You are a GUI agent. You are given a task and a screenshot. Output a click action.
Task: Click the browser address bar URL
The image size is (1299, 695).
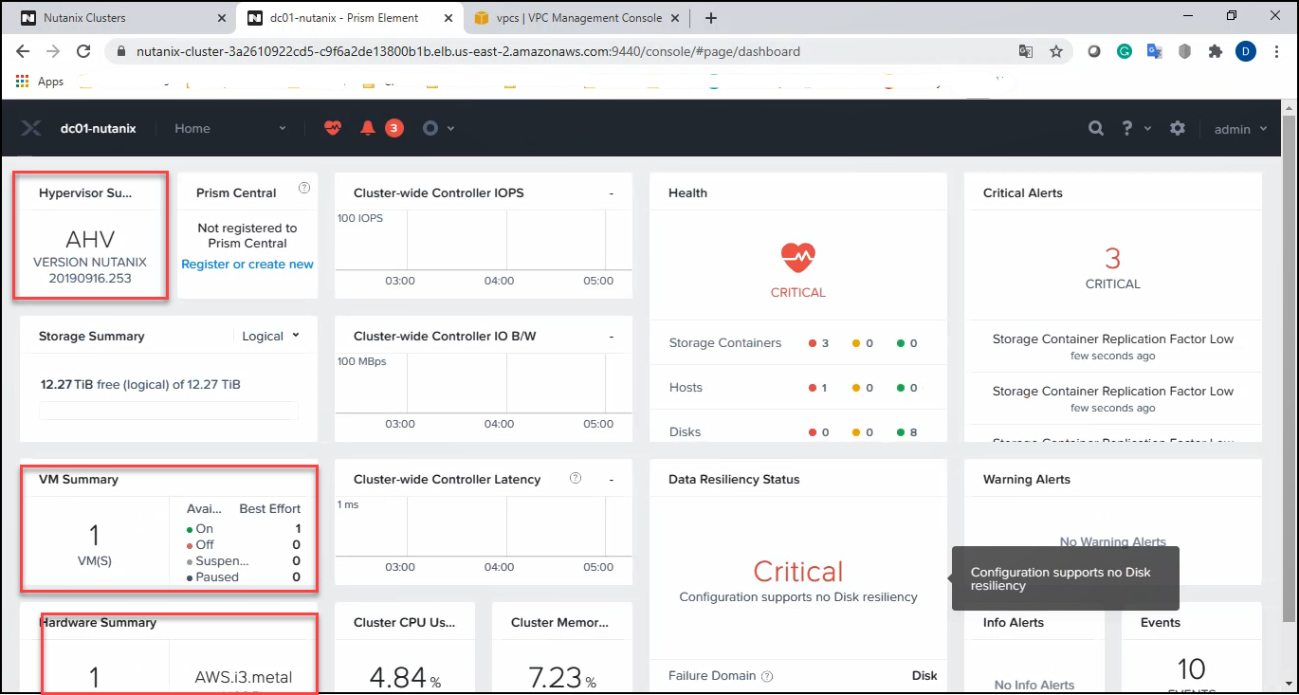point(470,51)
